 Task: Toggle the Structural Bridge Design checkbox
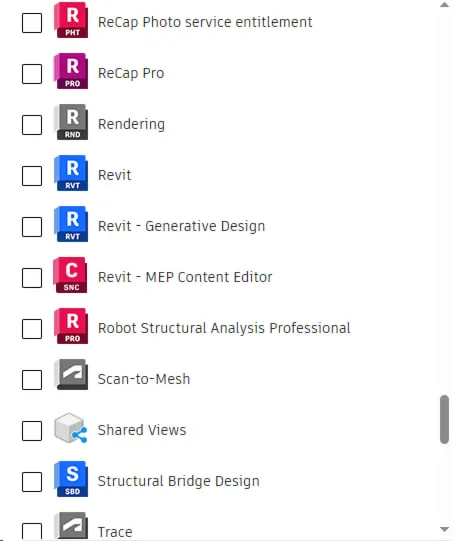pos(32,482)
